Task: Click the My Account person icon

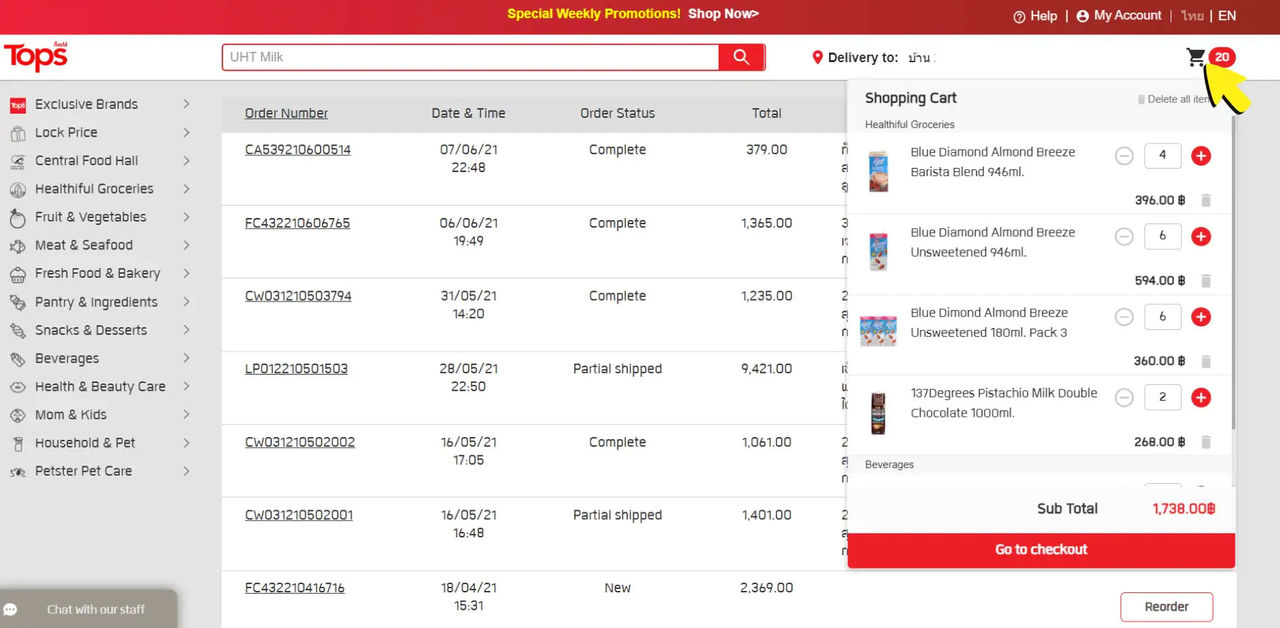Action: click(1082, 16)
